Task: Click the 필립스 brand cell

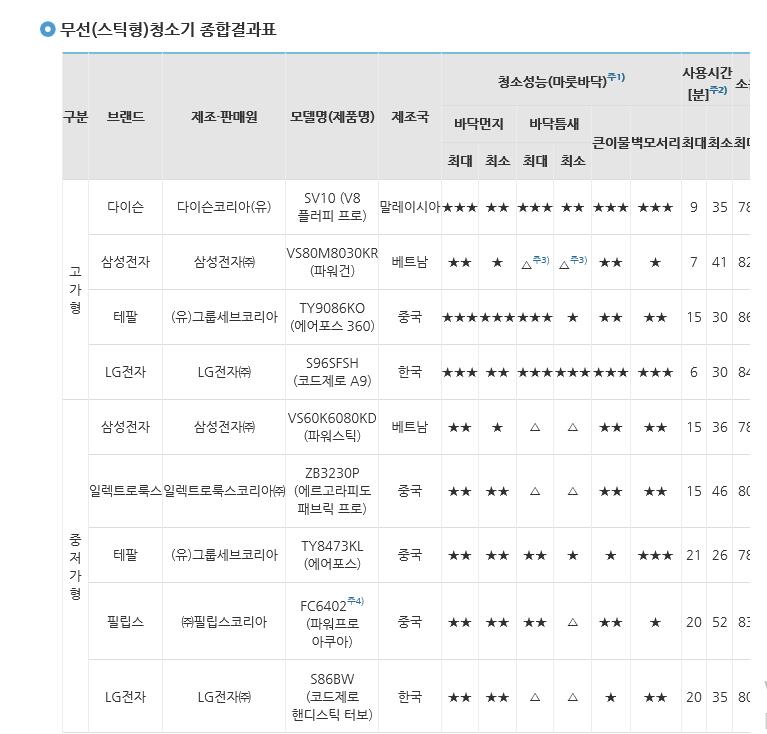Action: coord(126,622)
